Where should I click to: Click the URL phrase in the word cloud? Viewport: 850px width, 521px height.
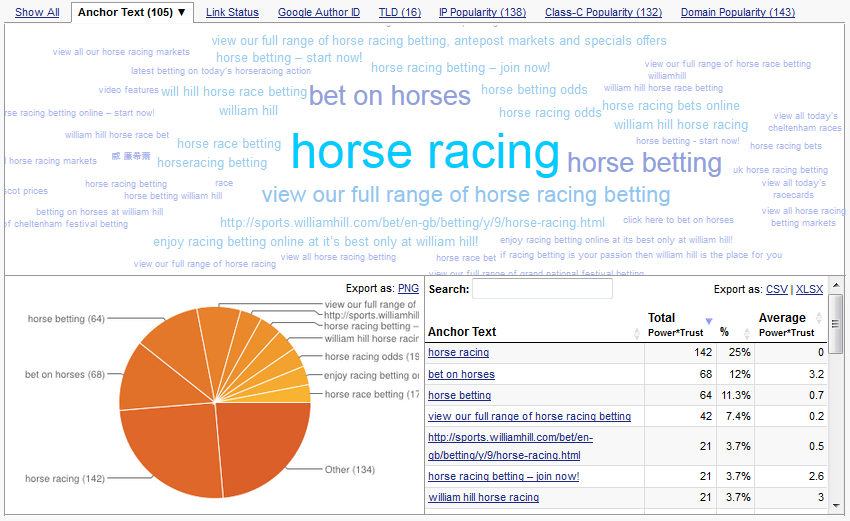[x=413, y=222]
